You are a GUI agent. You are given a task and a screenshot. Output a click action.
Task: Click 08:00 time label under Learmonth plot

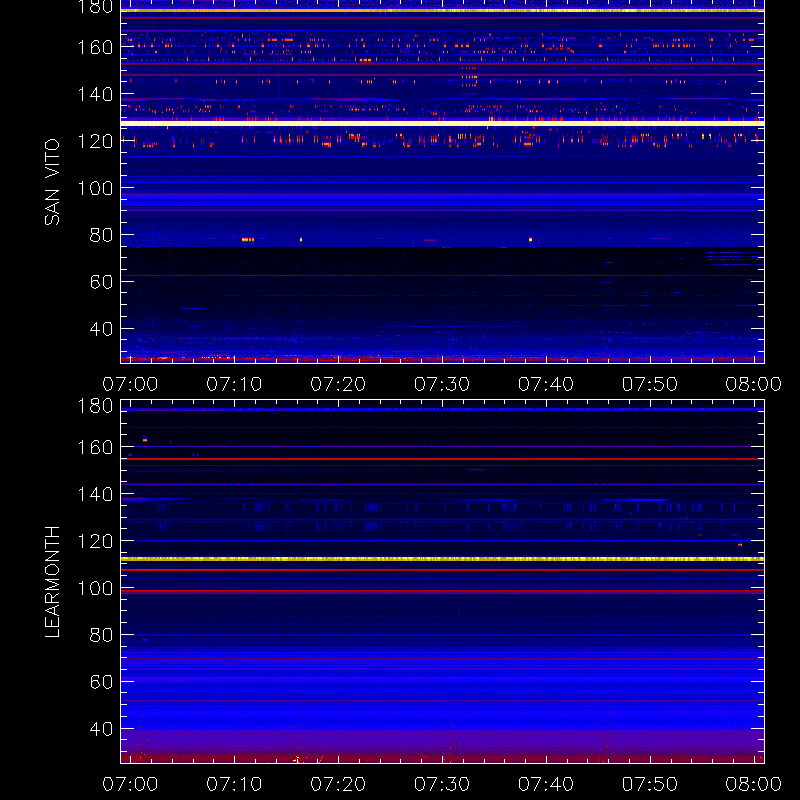[x=754, y=784]
